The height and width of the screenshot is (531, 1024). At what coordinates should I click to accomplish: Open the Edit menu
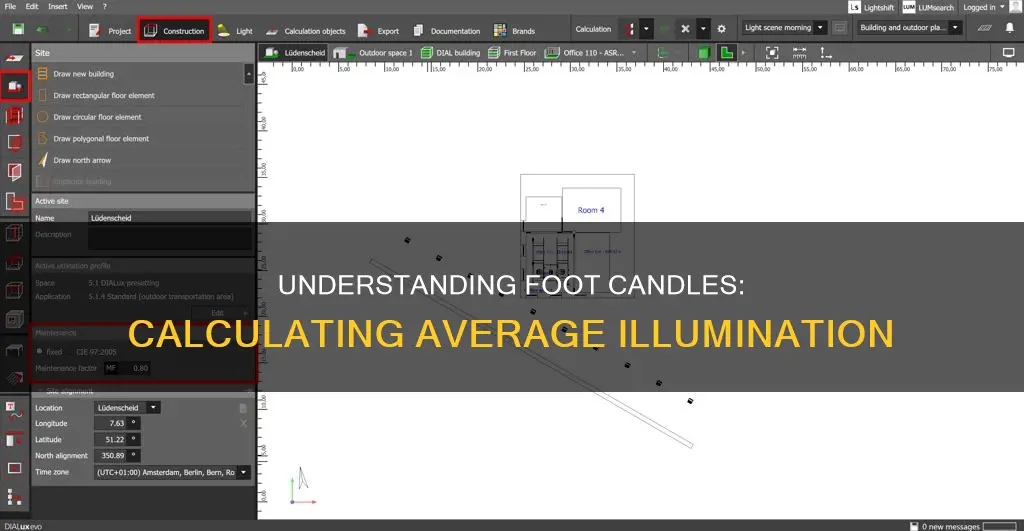pyautogui.click(x=32, y=7)
